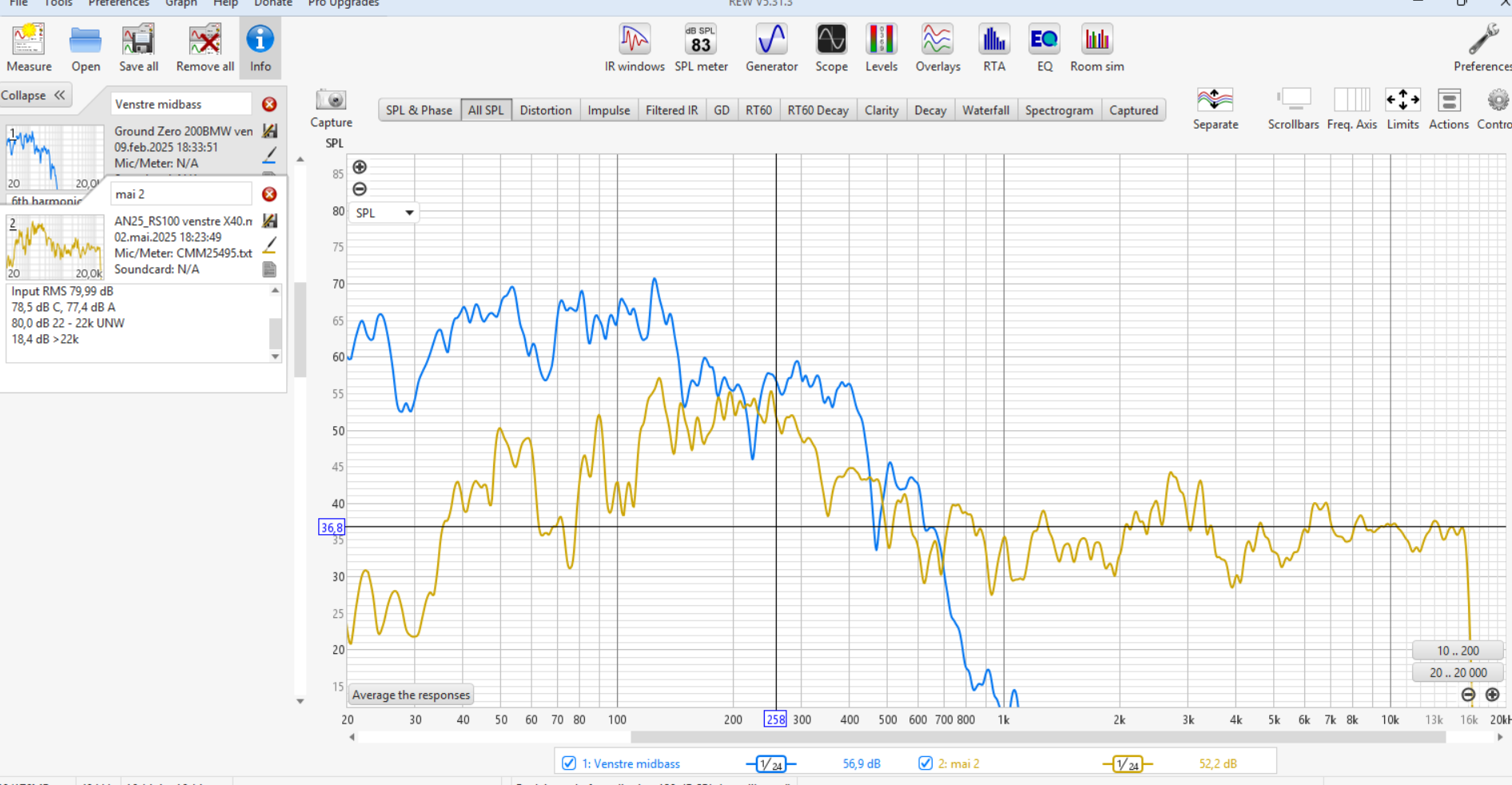Select measurement 1 thumbnail
1512x785 pixels.
pos(55,157)
